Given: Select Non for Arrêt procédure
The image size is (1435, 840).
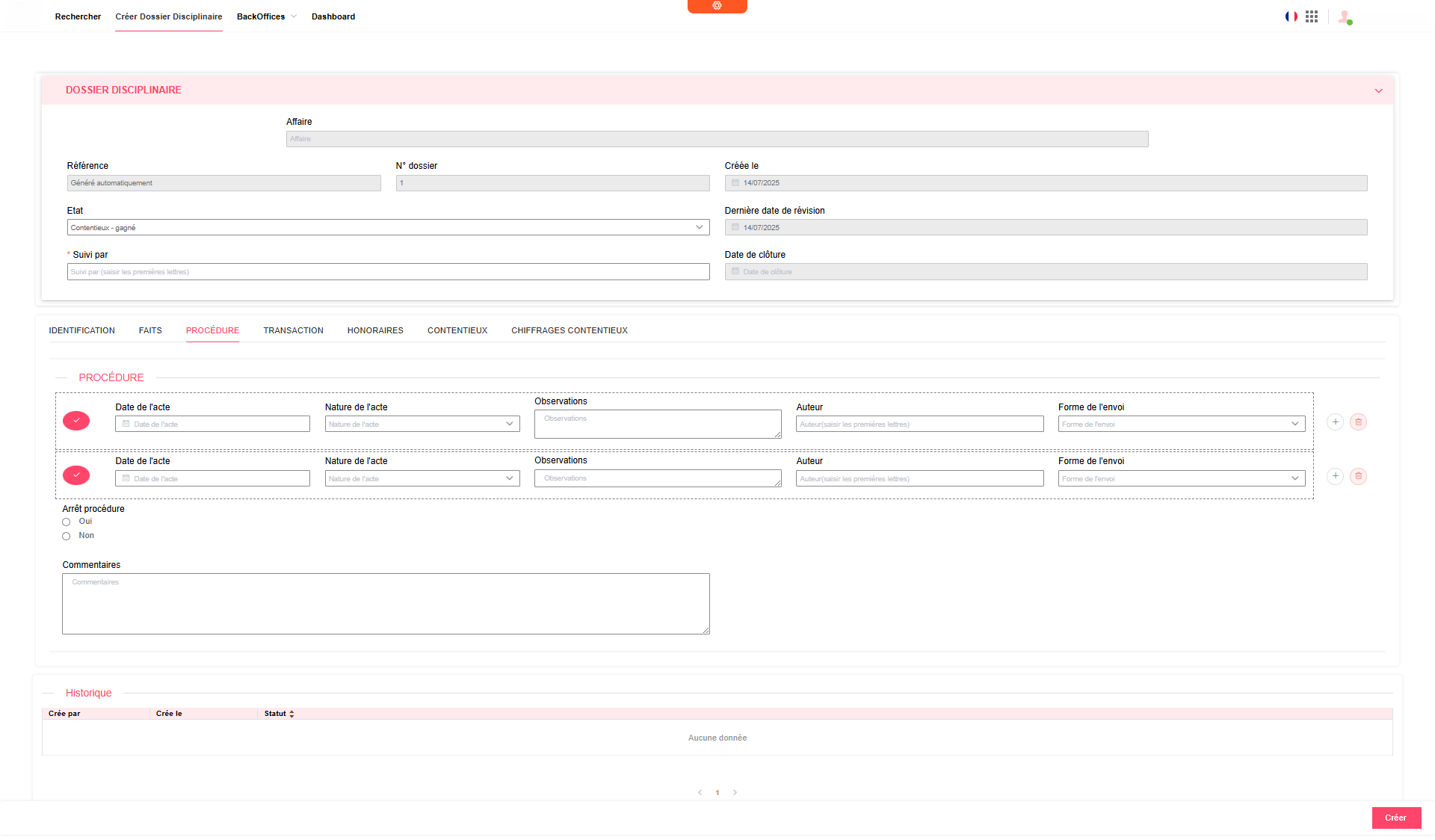Looking at the screenshot, I should (x=66, y=537).
